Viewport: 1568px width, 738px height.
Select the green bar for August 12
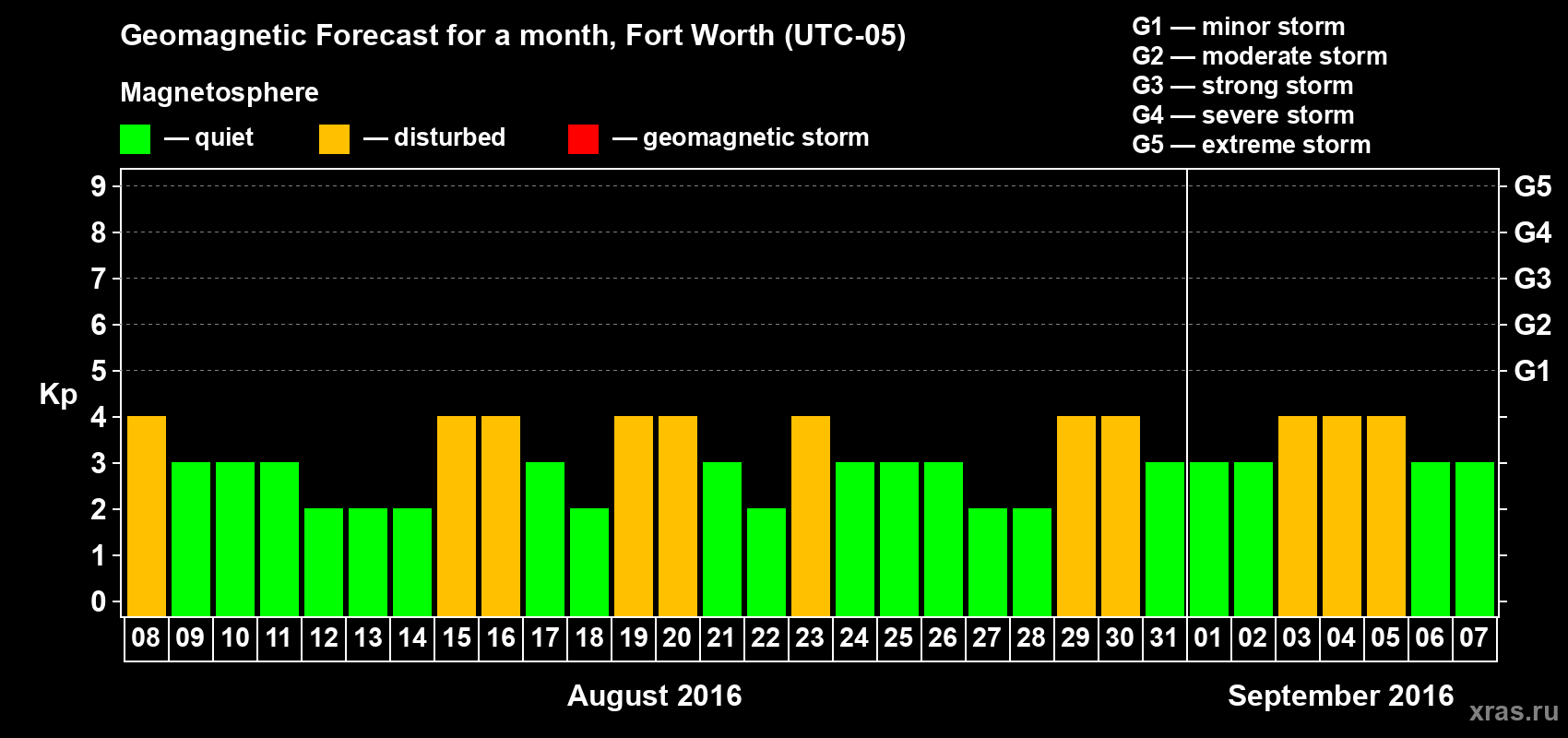[324, 562]
